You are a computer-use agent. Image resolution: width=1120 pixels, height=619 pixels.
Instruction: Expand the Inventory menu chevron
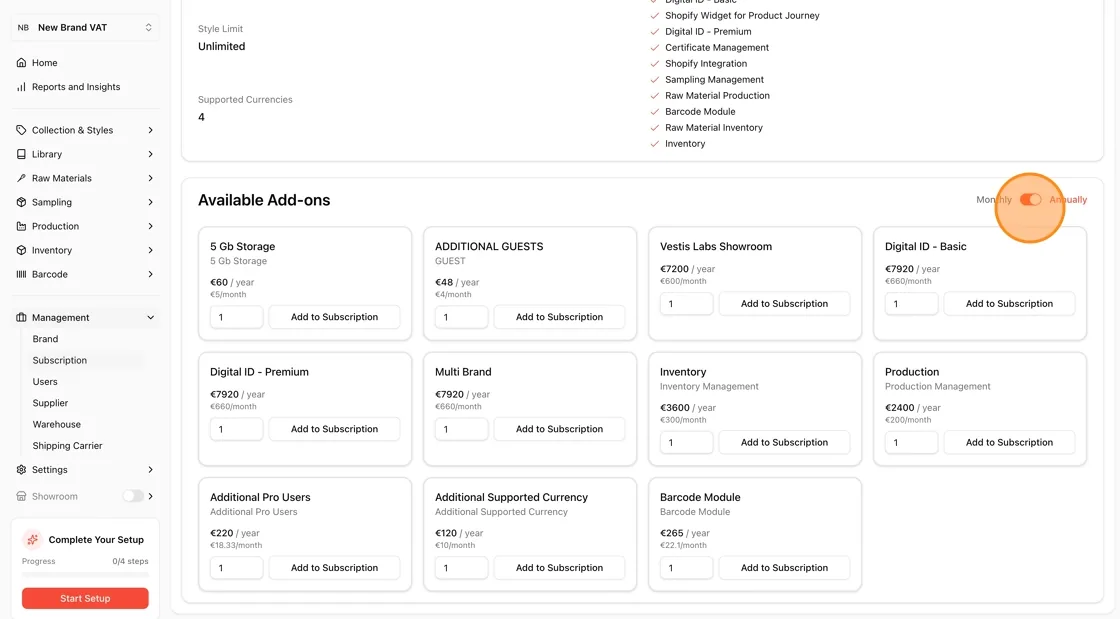click(150, 251)
